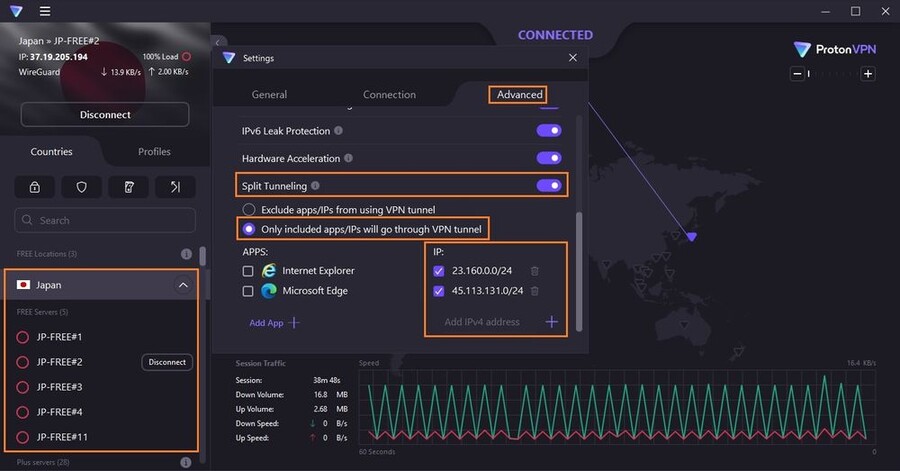This screenshot has height=471, width=900.
Task: Delete the 23.160.0.0/24 IP entry
Action: coord(534,271)
